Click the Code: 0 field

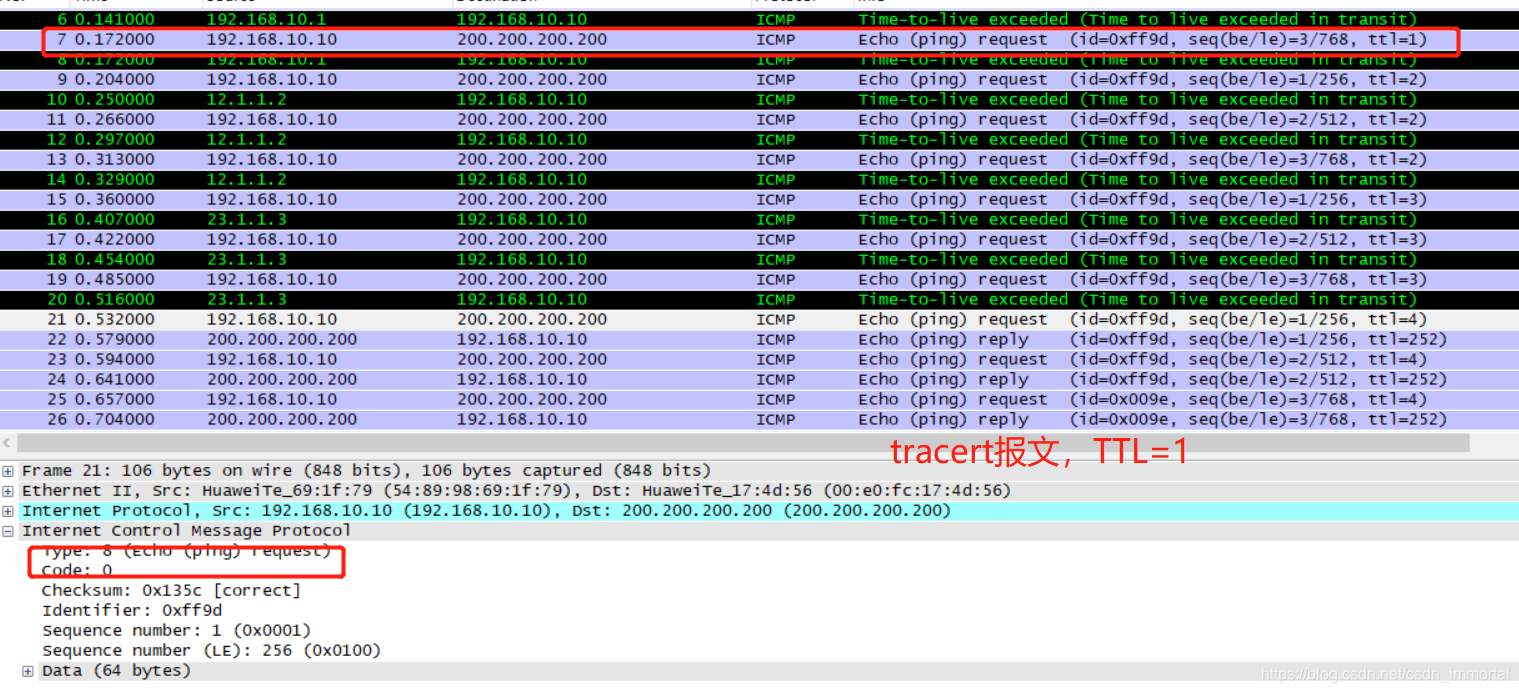point(77,570)
